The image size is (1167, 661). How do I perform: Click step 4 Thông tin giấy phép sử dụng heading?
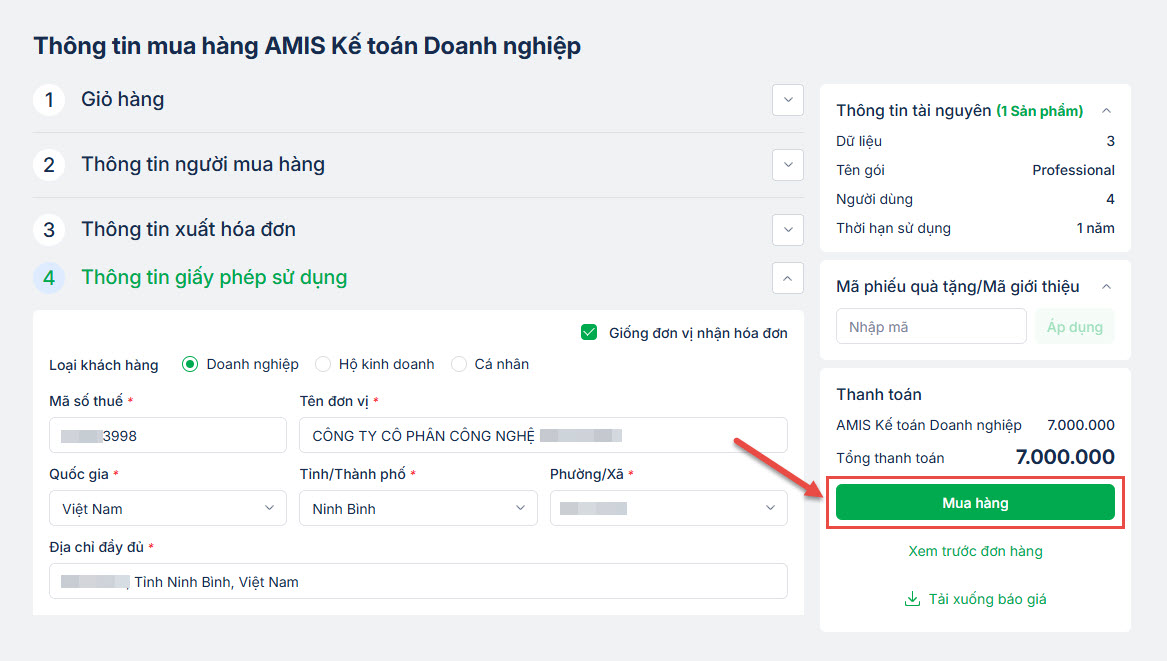[214, 277]
